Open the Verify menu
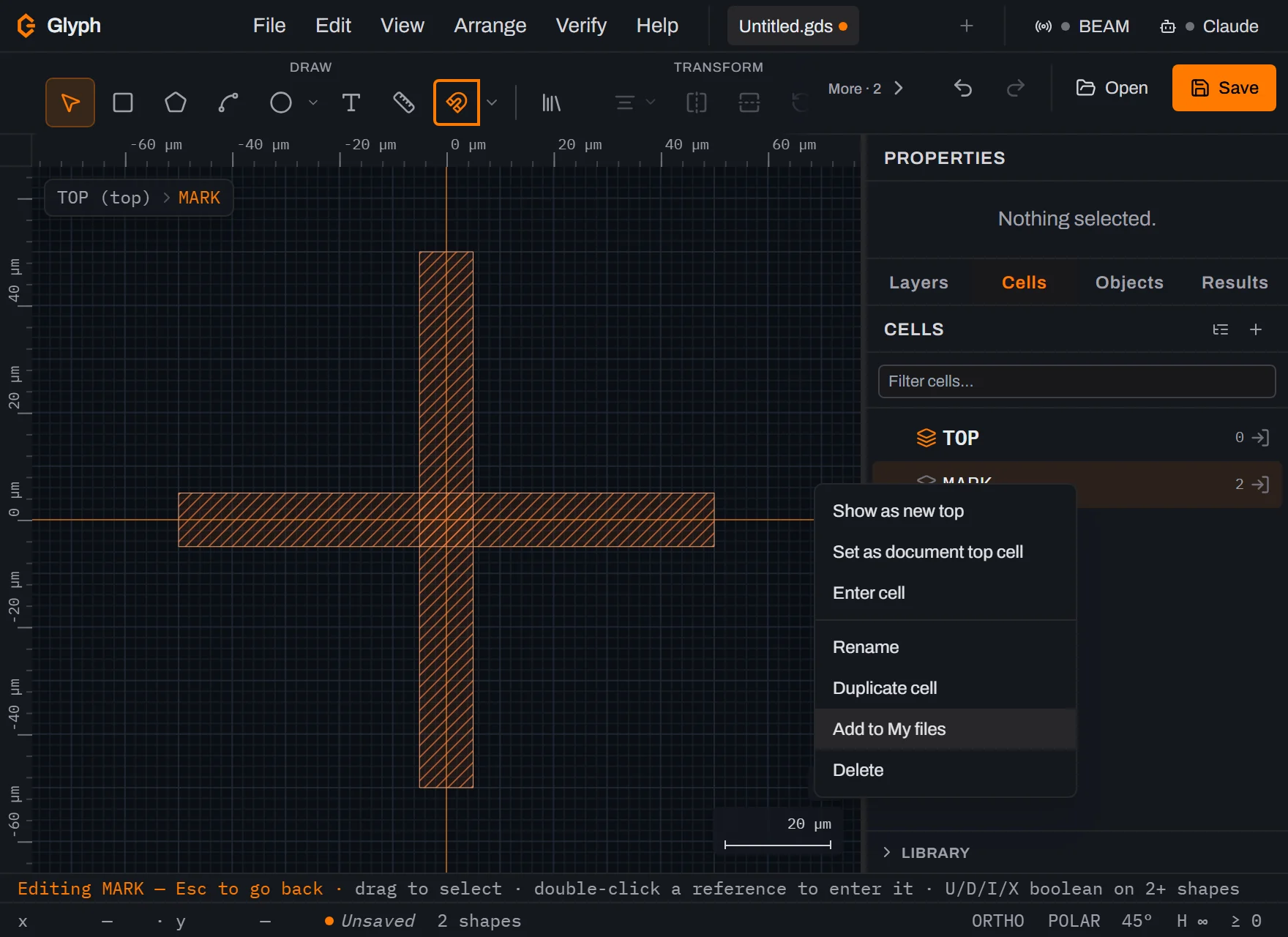This screenshot has width=1288, height=937. click(581, 26)
